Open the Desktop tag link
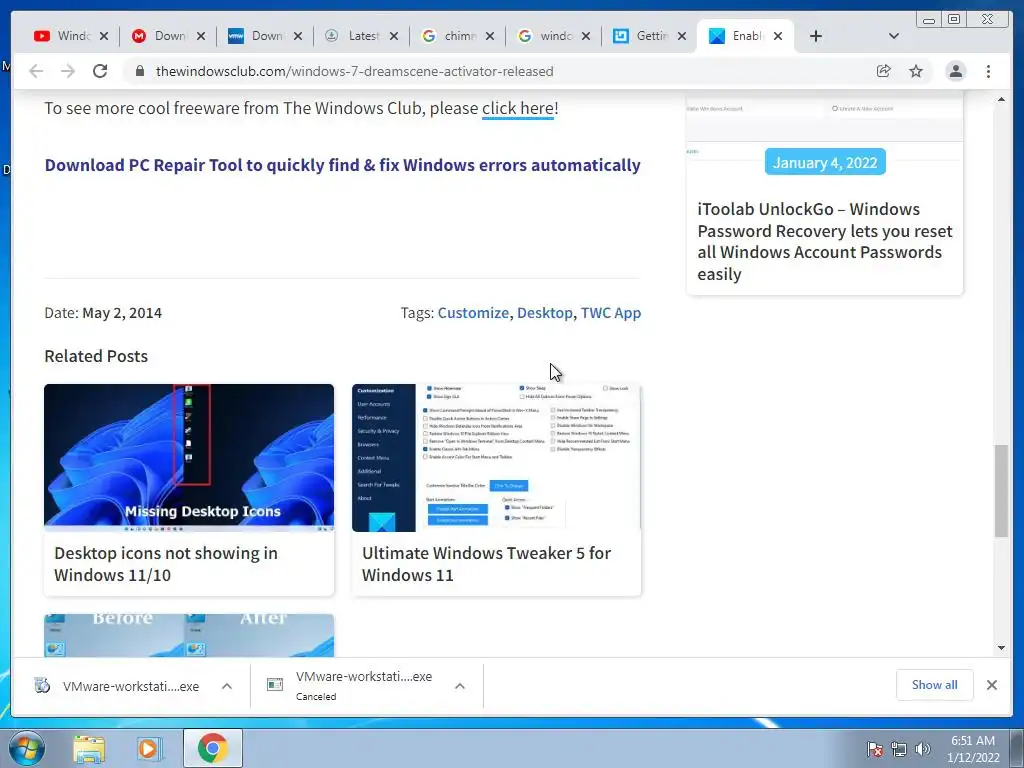 pyautogui.click(x=545, y=313)
